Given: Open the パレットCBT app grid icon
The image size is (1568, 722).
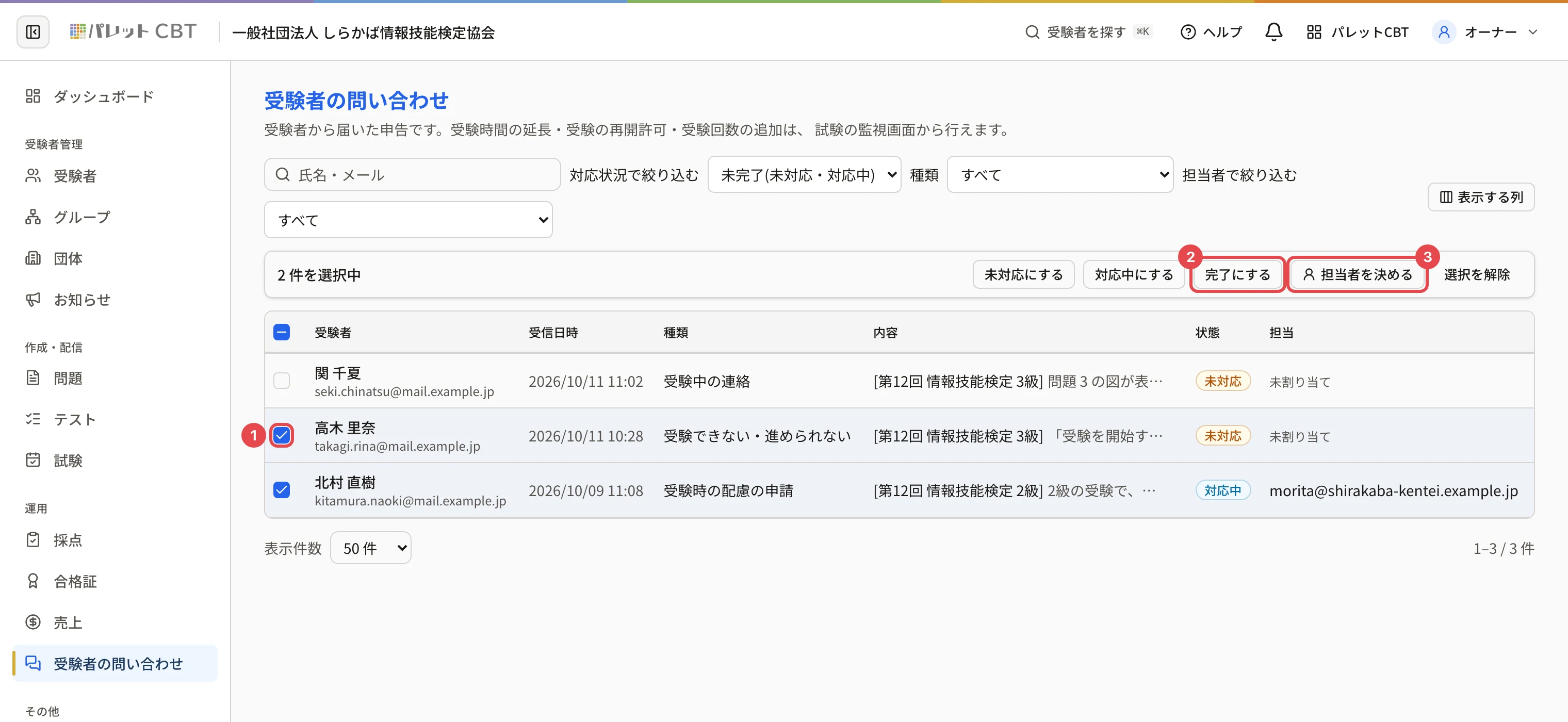Looking at the screenshot, I should [x=1314, y=31].
